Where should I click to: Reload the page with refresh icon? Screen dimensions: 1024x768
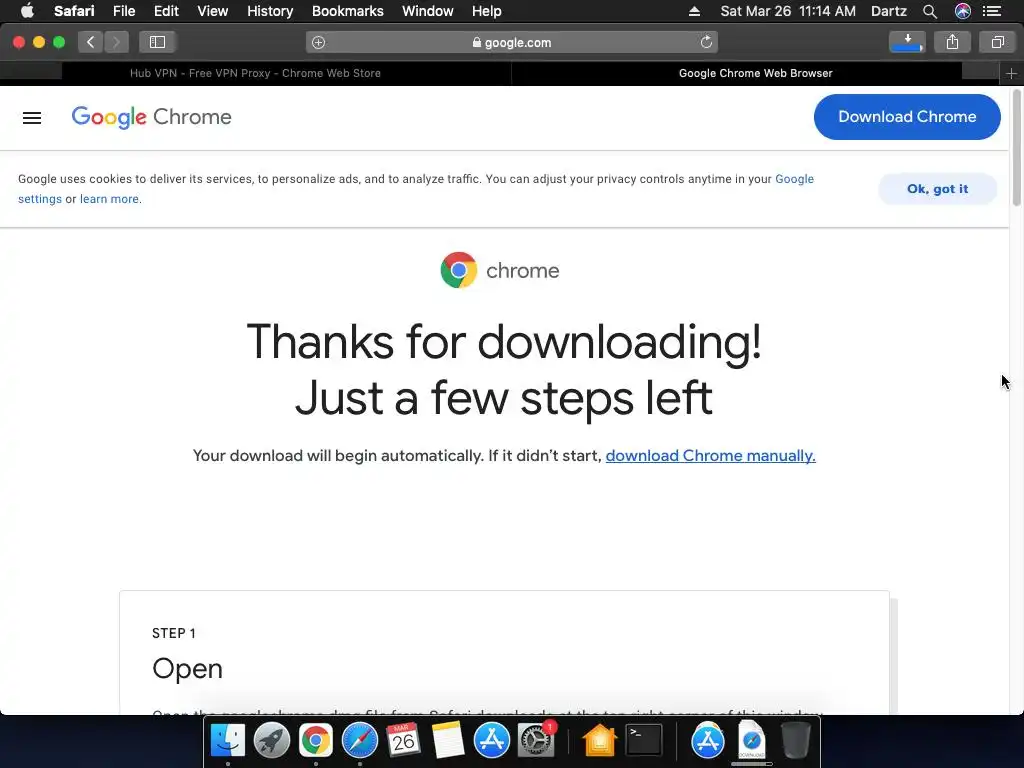(706, 42)
